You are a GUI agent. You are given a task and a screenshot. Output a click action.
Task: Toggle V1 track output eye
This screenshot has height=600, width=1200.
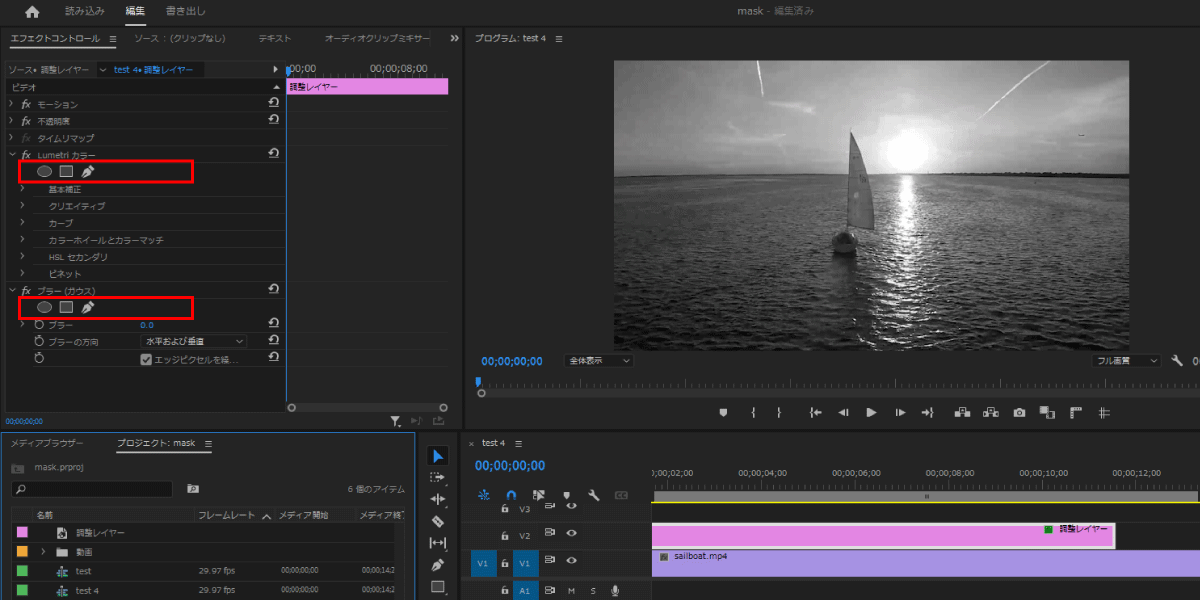point(572,560)
